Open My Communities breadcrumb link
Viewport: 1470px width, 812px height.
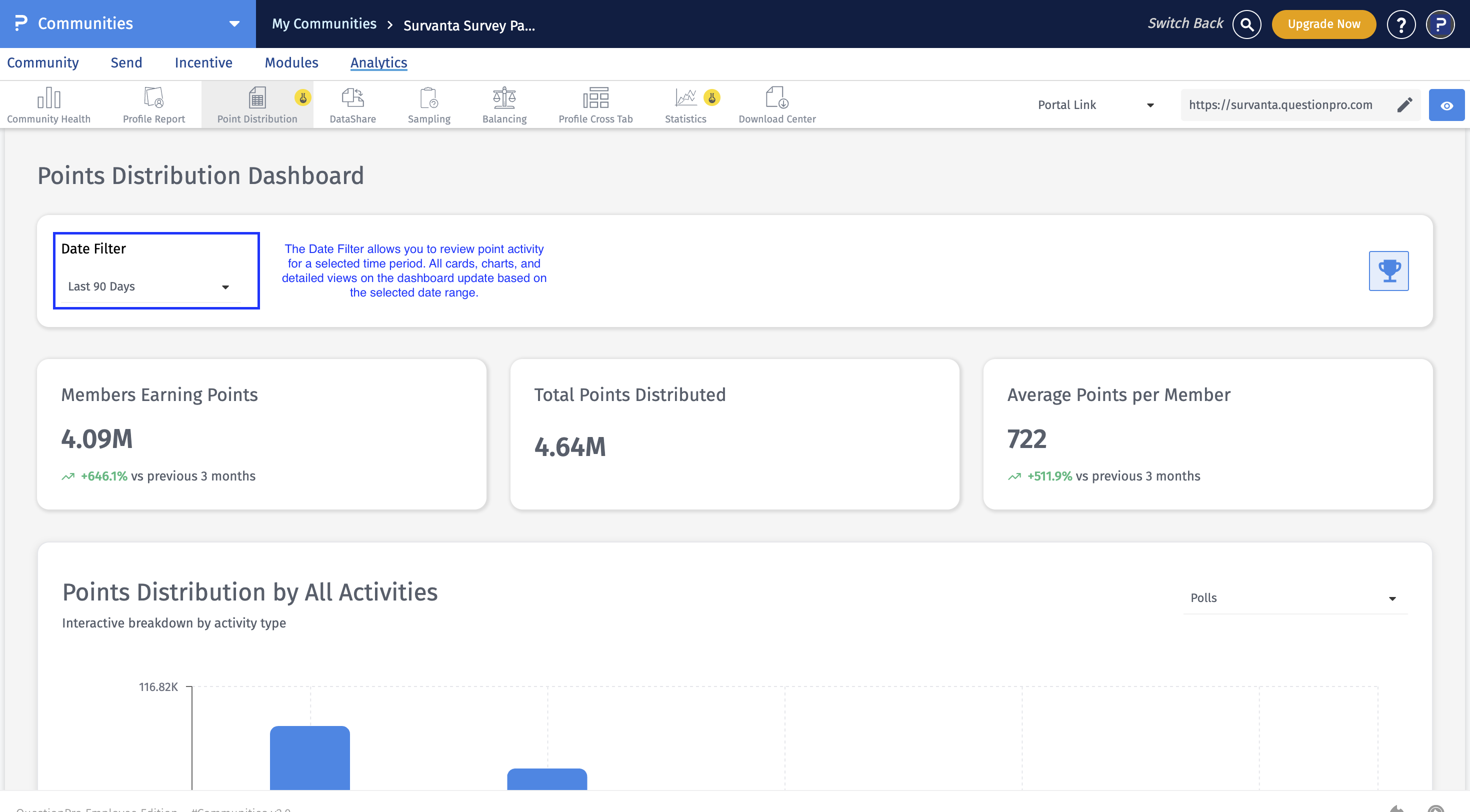(323, 24)
